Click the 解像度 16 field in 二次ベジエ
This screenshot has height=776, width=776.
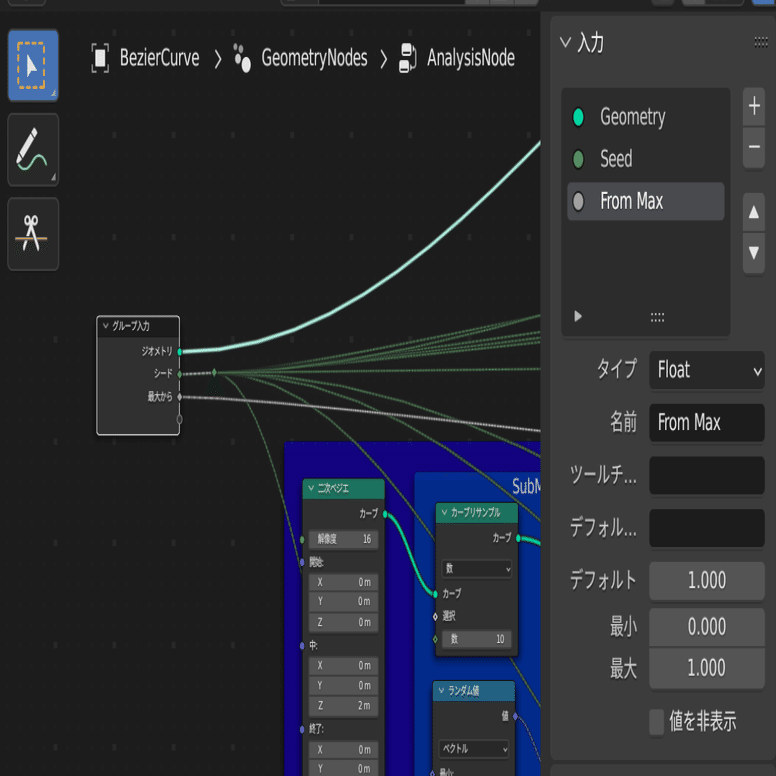pyautogui.click(x=343, y=539)
